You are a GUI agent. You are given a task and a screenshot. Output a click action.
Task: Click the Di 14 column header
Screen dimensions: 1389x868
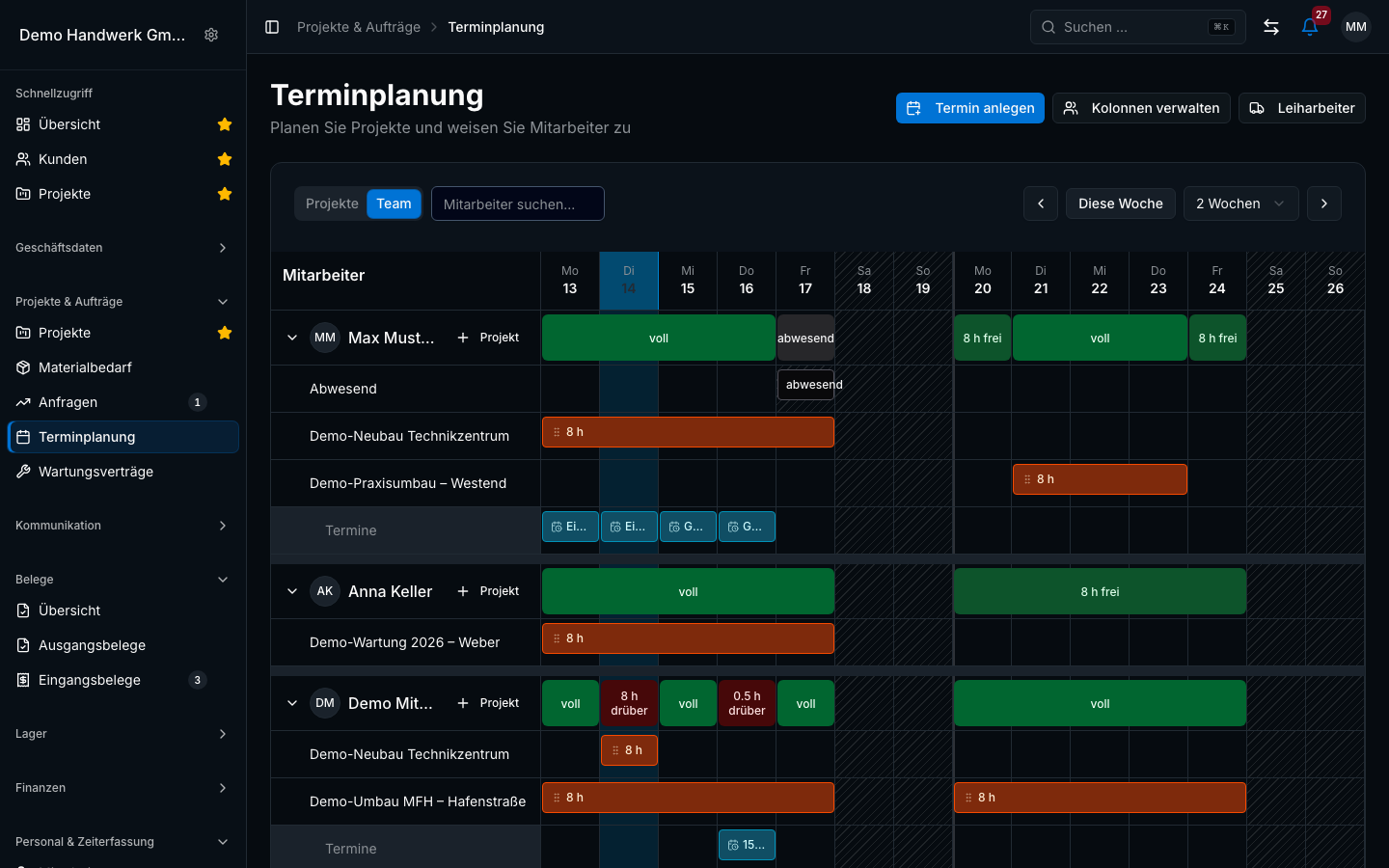(629, 281)
